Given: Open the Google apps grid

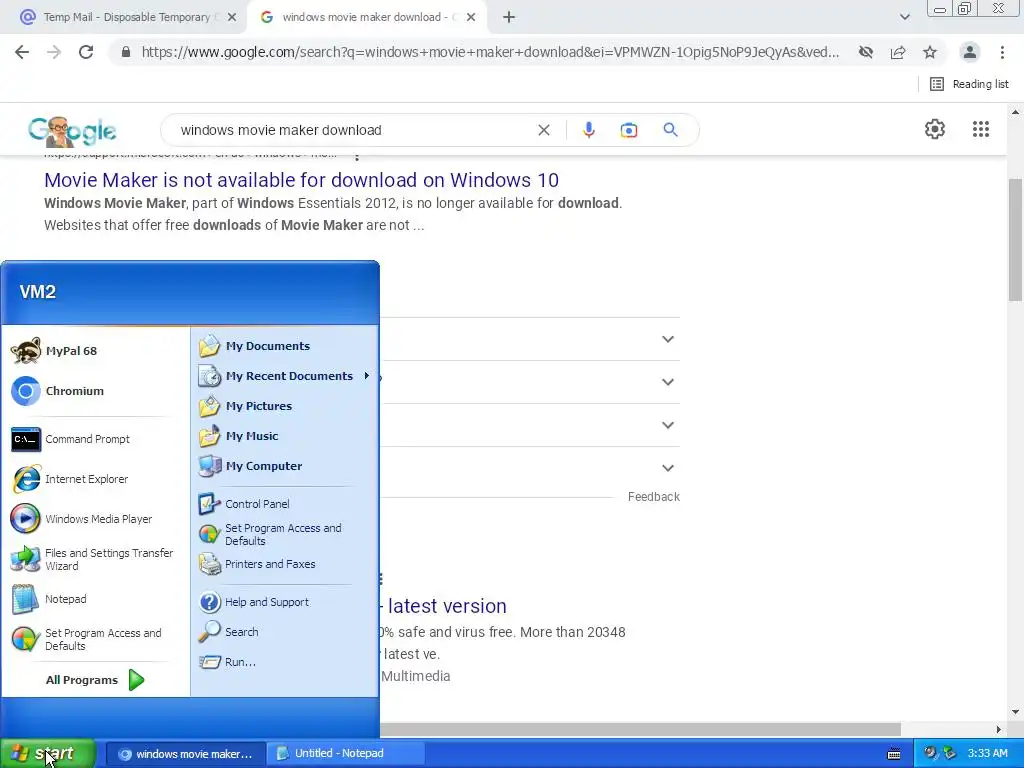Looking at the screenshot, I should point(981,129).
